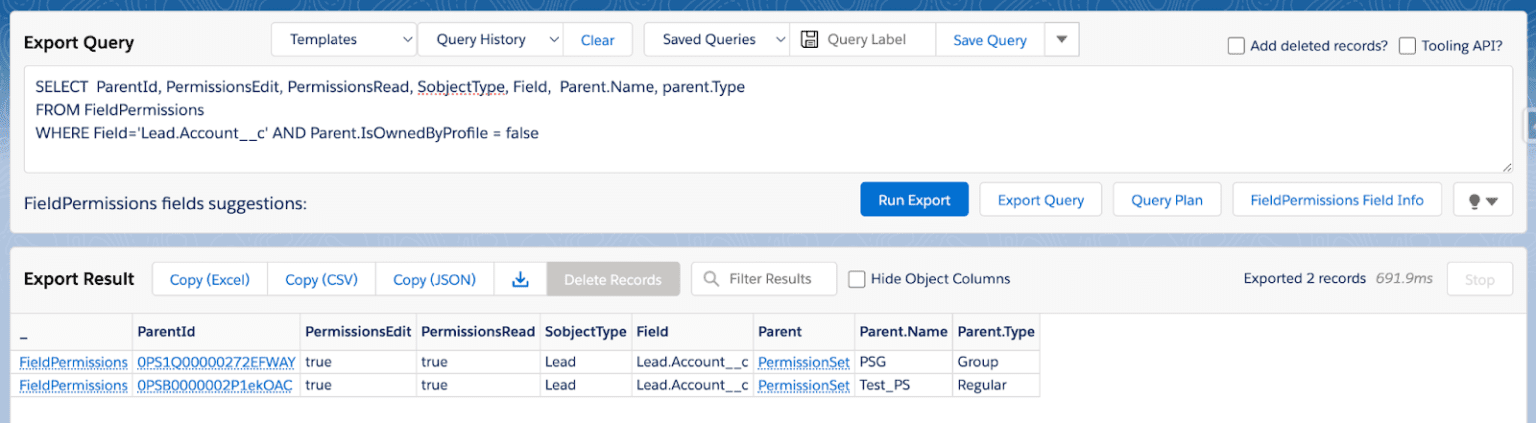Check Hide Object Columns option
1536x423 pixels.
[856, 280]
